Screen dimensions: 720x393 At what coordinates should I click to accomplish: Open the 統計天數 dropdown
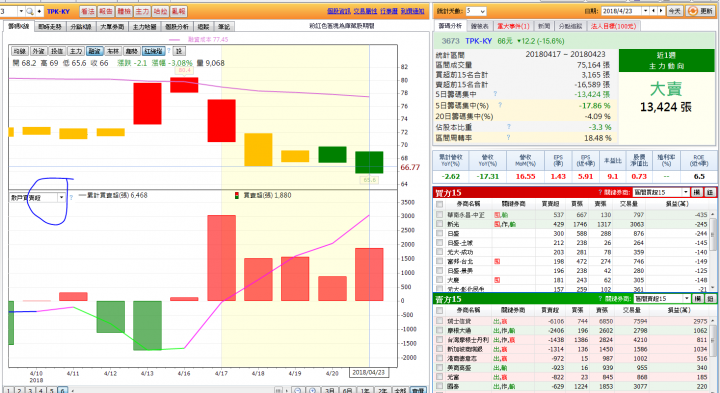coord(476,11)
